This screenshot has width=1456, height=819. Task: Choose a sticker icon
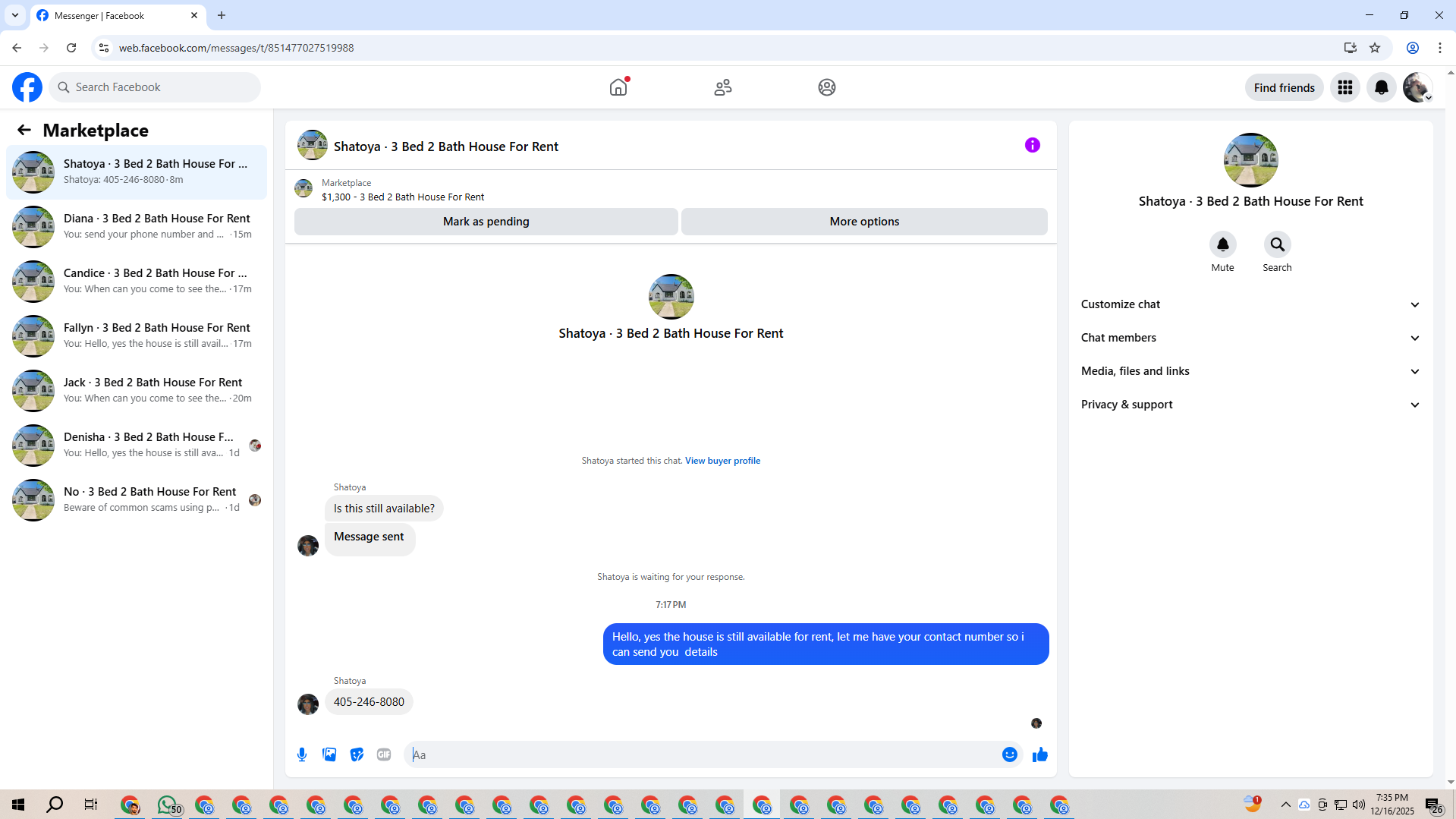(x=357, y=754)
